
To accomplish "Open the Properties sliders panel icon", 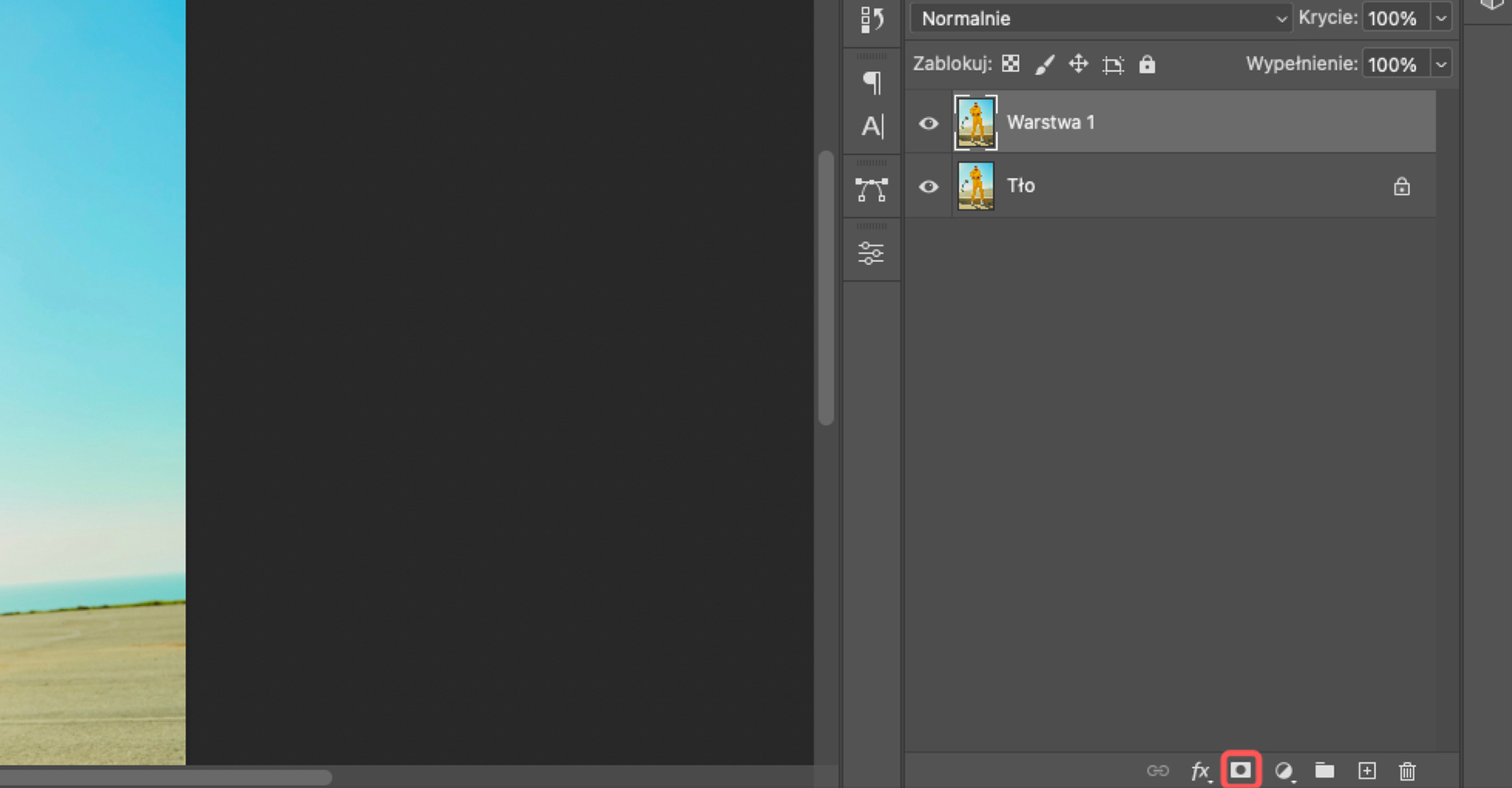I will 871,253.
